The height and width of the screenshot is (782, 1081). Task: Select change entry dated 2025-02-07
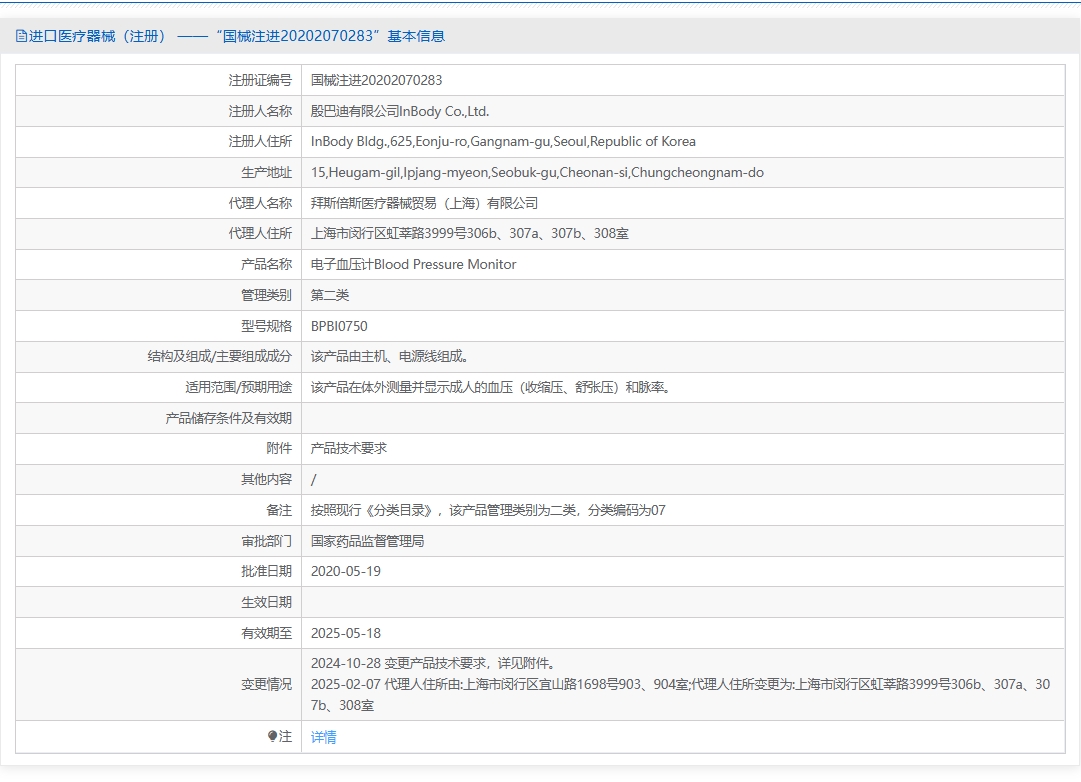(680, 695)
